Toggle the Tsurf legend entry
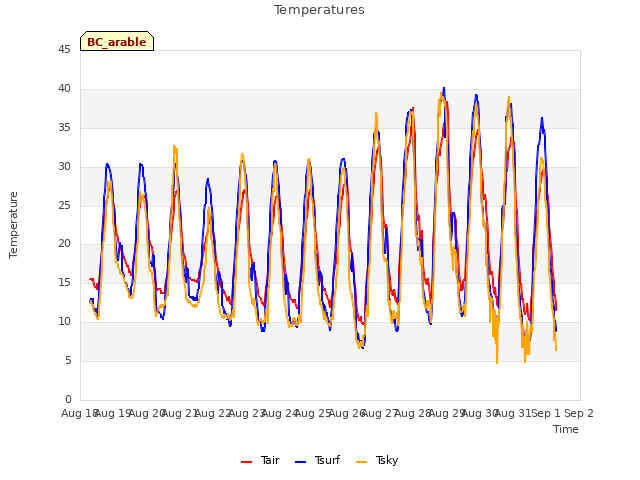The height and width of the screenshot is (480, 640). (x=317, y=460)
